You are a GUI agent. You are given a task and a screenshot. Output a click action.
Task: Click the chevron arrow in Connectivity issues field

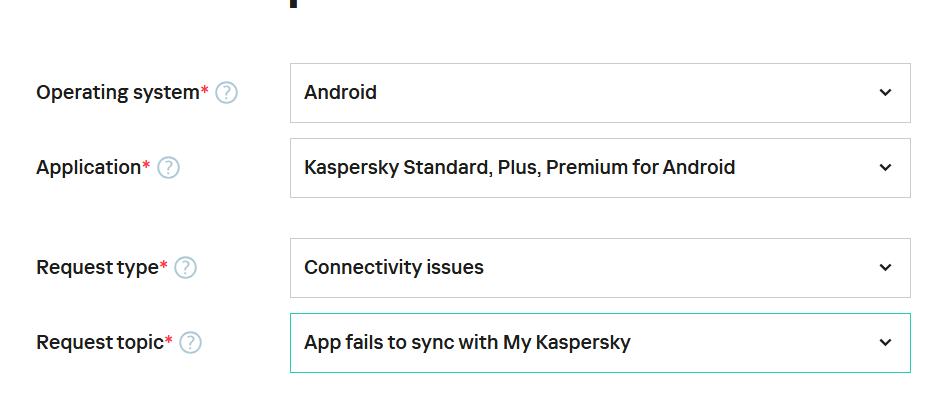click(x=885, y=268)
